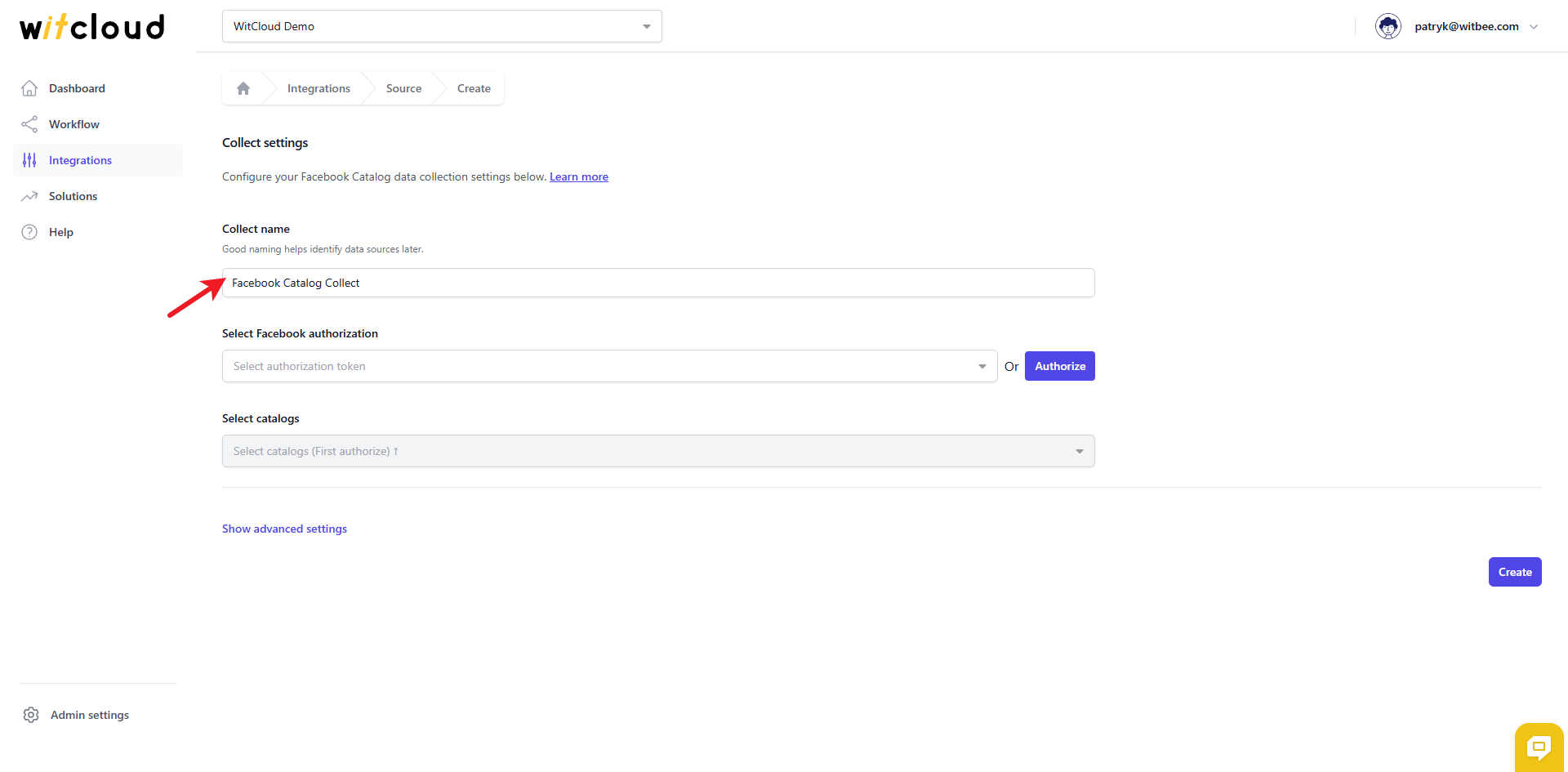Viewport: 1568px width, 772px height.
Task: Focus the Collect name input field
Action: [658, 283]
